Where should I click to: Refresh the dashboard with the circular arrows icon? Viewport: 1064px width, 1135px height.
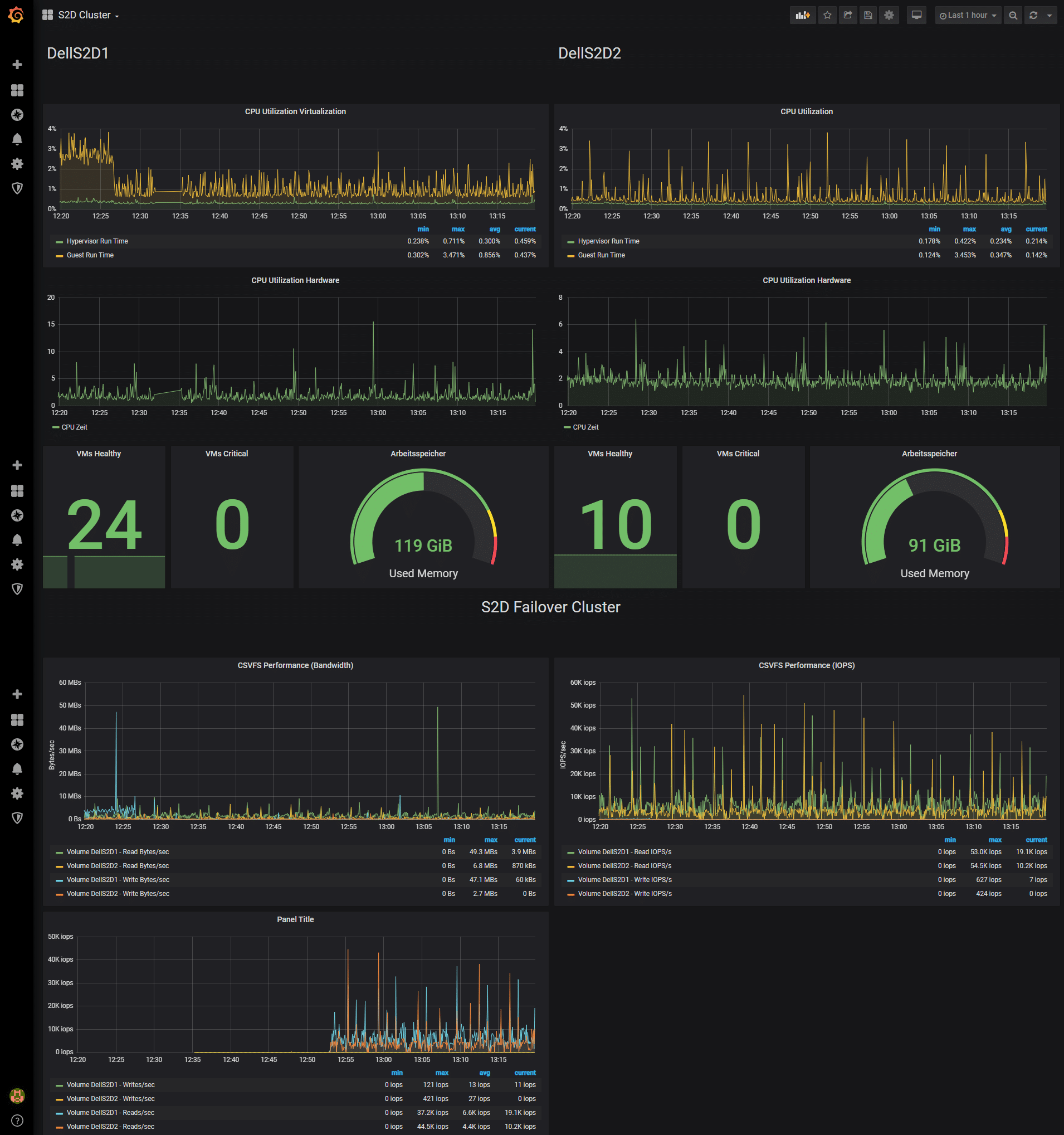pos(1033,16)
